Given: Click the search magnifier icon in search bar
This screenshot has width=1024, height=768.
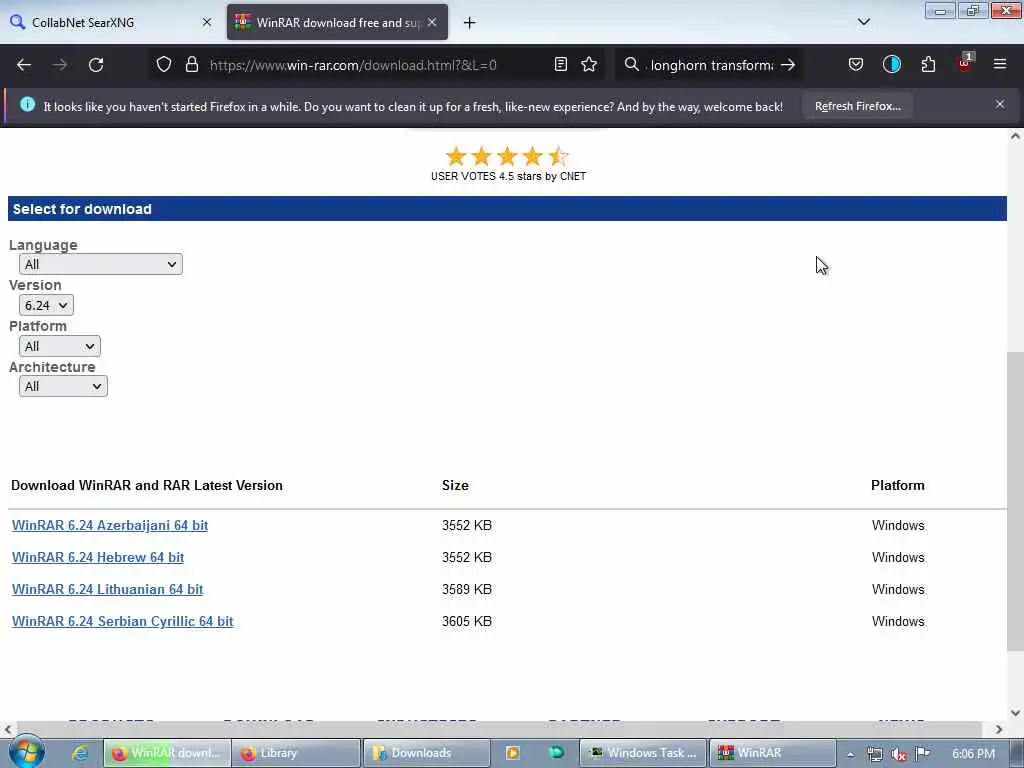Looking at the screenshot, I should 632,65.
